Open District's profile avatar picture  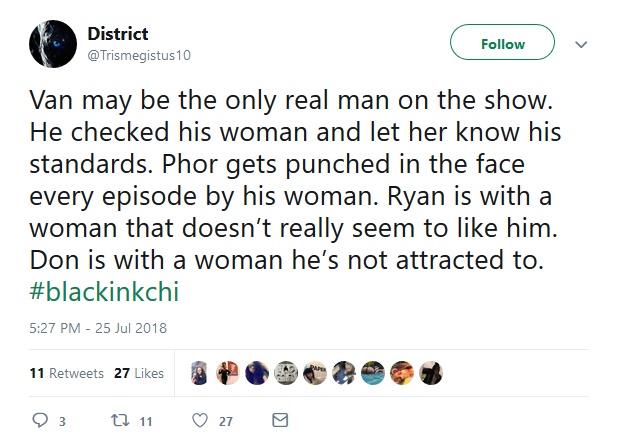coord(53,44)
